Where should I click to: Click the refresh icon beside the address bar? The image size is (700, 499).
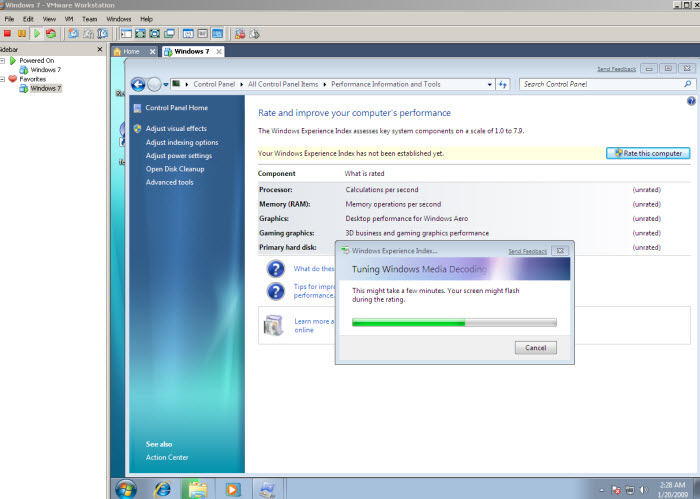point(503,84)
